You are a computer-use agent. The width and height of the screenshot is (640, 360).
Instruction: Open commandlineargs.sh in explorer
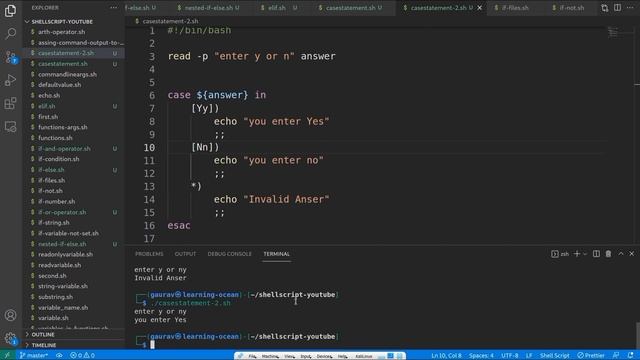[67, 74]
